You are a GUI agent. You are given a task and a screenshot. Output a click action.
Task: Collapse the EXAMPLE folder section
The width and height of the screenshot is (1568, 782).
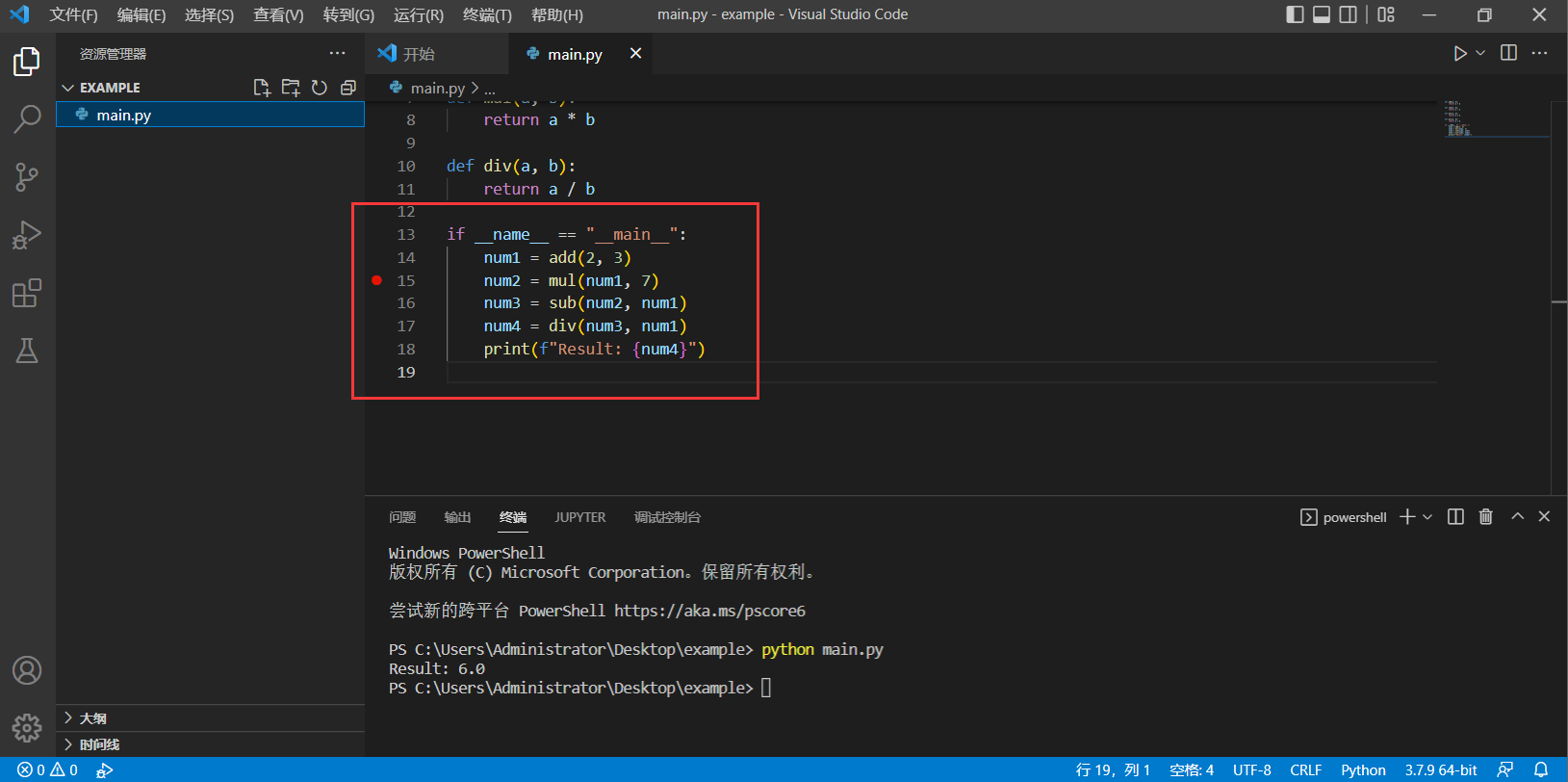click(x=68, y=88)
